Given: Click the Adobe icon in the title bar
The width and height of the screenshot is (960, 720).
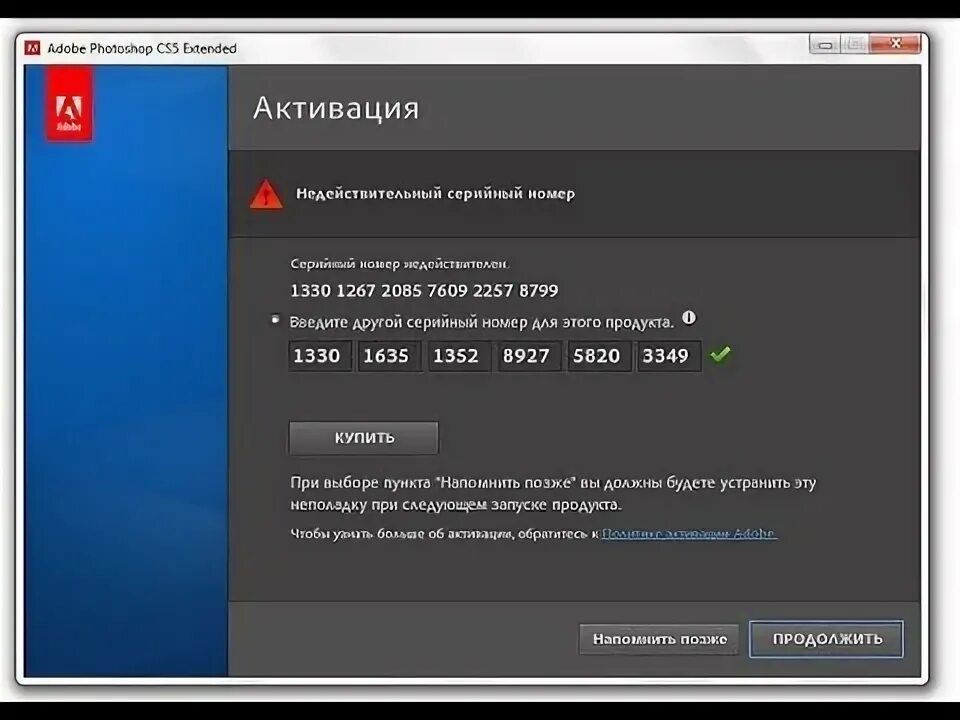Looking at the screenshot, I should pos(32,48).
